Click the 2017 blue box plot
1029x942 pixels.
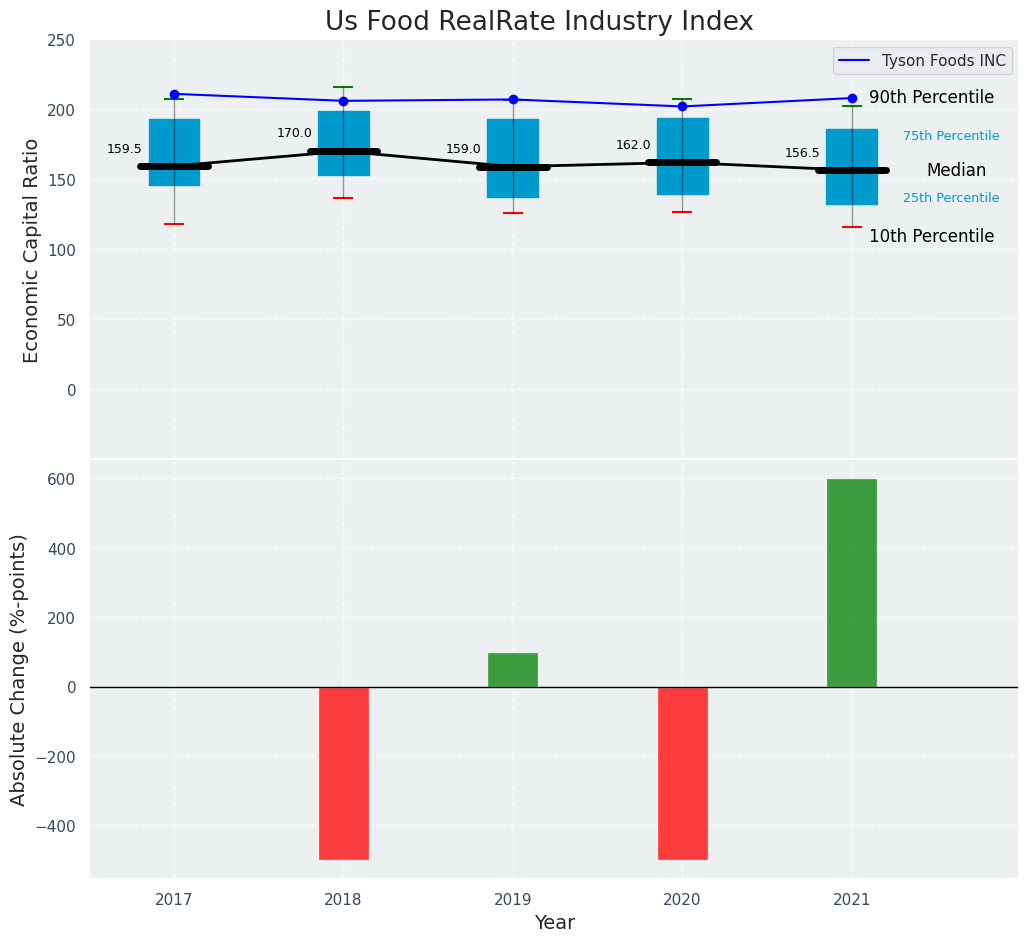pos(174,142)
